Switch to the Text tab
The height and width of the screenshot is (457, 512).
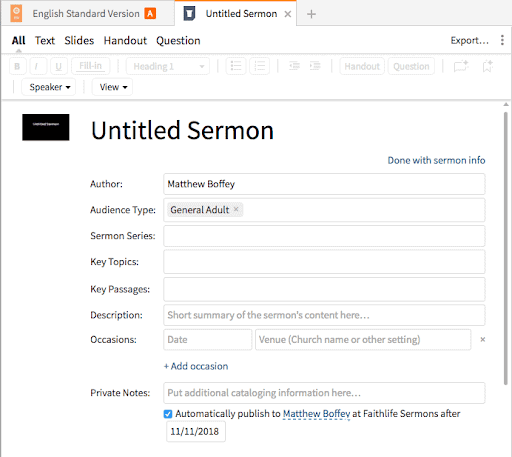coord(45,41)
